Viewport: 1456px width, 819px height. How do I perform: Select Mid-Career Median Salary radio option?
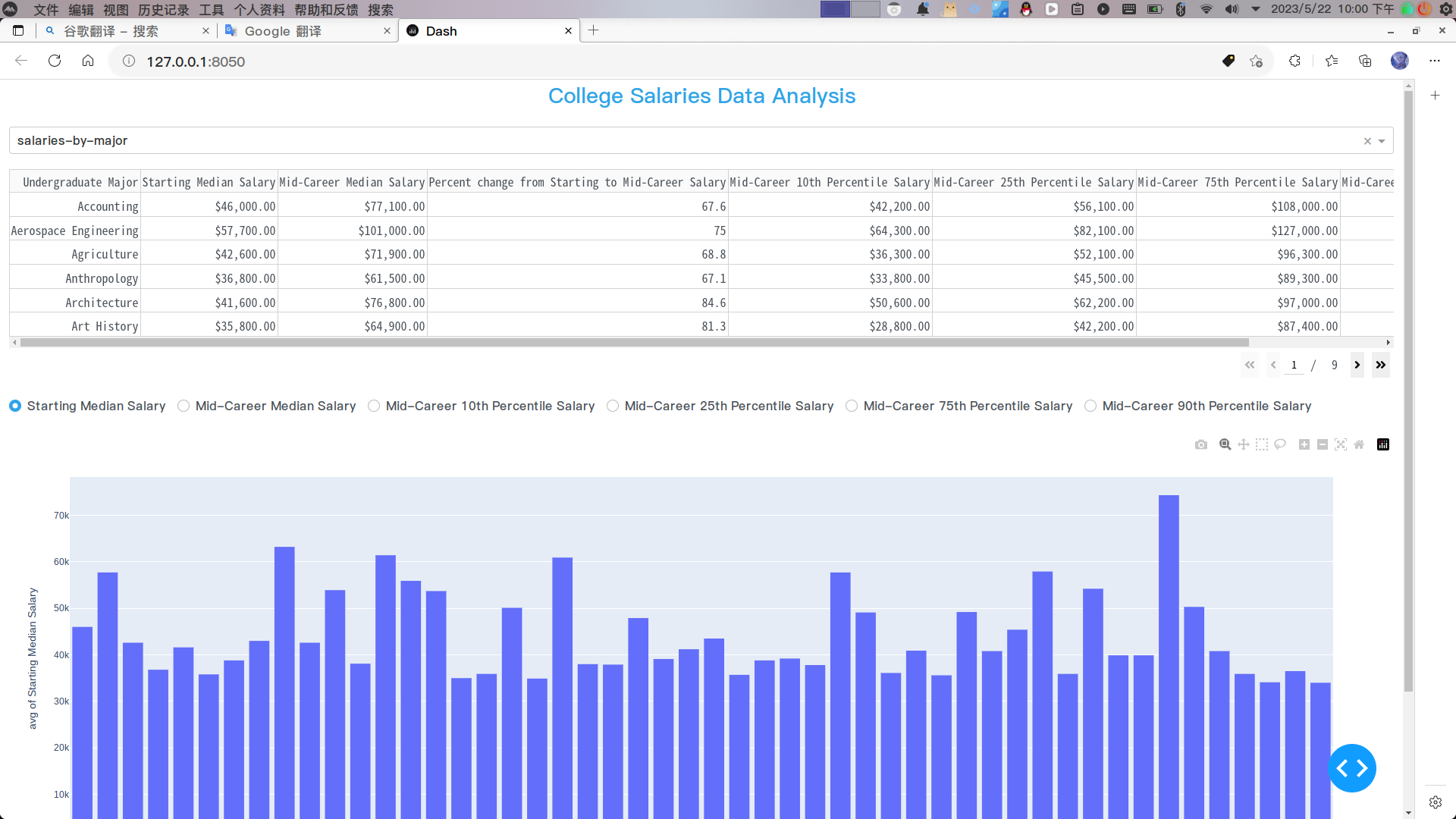click(x=184, y=406)
